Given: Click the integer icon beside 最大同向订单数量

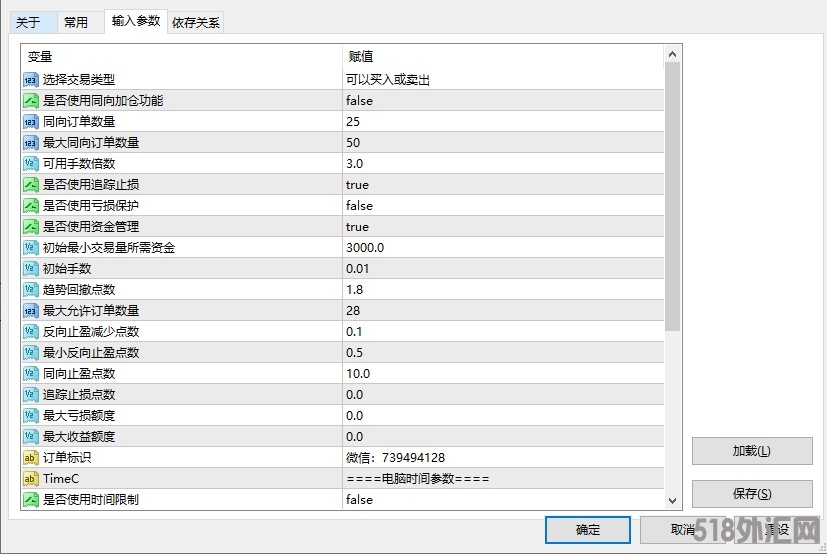Looking at the screenshot, I should click(31, 142).
